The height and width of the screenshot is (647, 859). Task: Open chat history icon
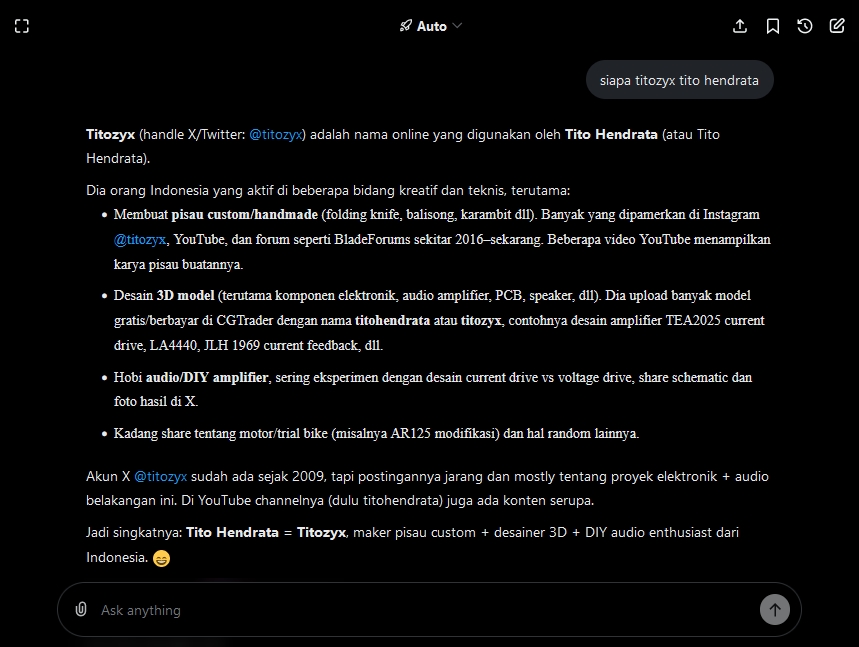coord(805,26)
